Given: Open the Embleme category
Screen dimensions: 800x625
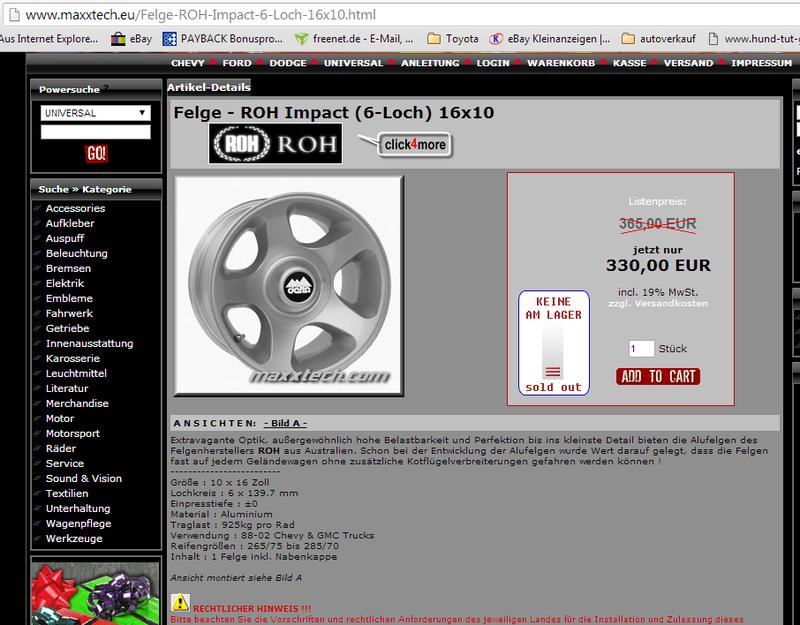Looking at the screenshot, I should click(69, 298).
